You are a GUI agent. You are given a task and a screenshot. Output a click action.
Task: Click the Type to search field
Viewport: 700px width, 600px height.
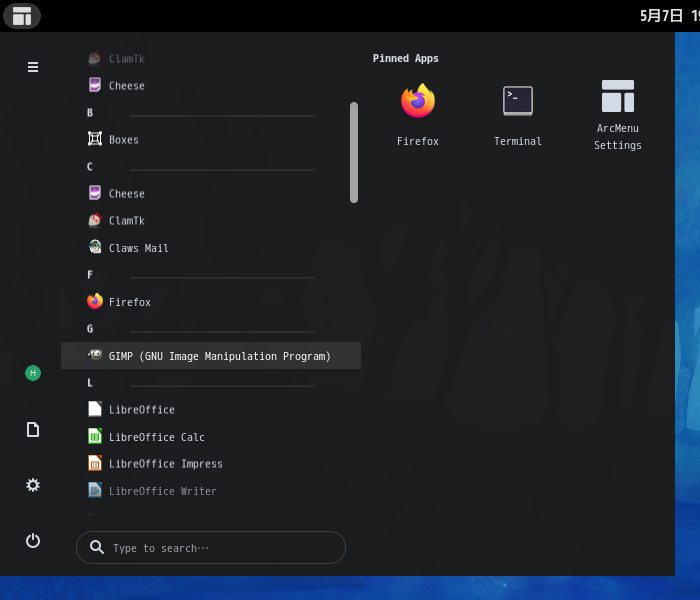[211, 547]
